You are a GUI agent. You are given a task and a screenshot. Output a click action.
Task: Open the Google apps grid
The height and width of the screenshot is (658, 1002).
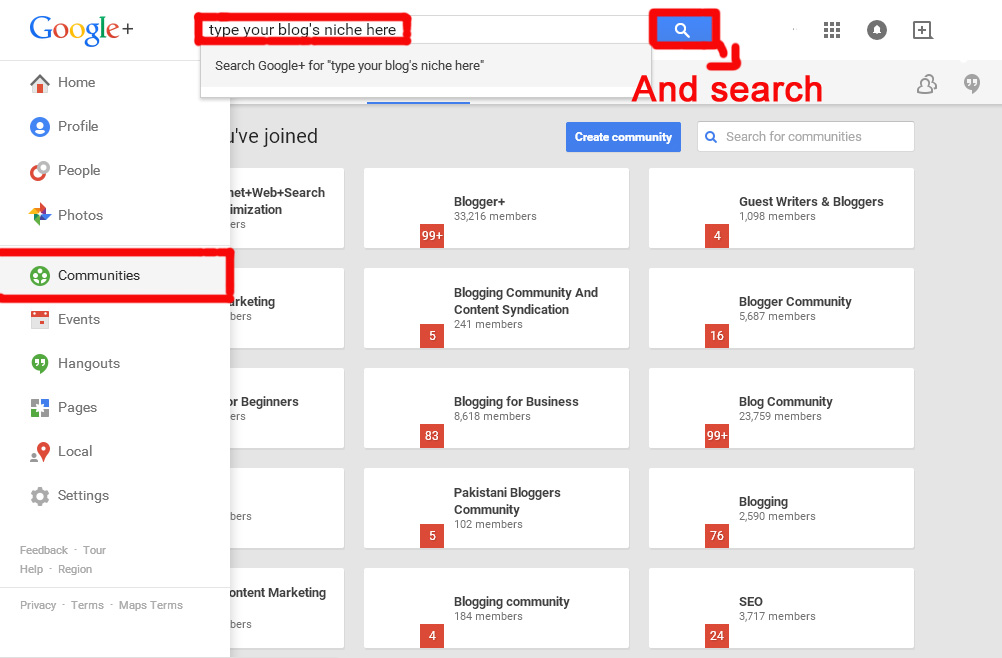(832, 30)
